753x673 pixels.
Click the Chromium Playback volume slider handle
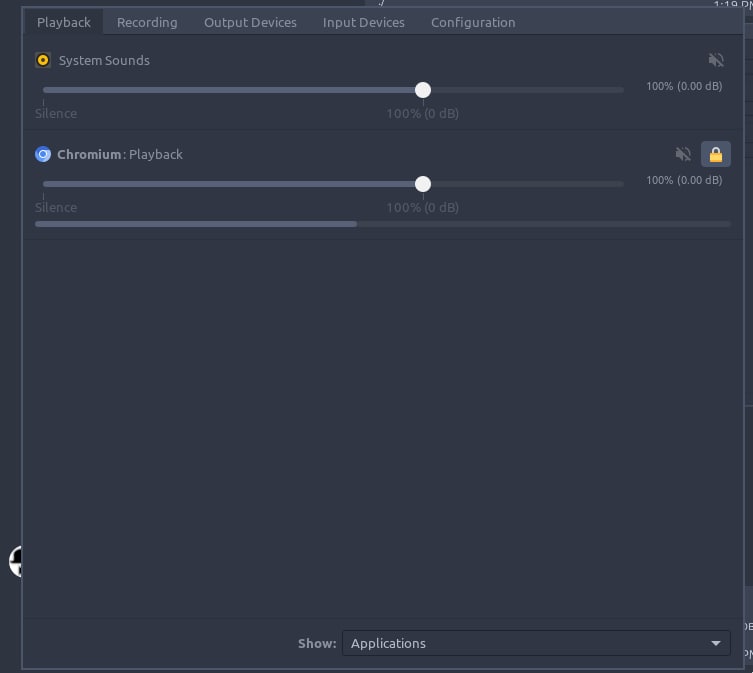(x=423, y=184)
